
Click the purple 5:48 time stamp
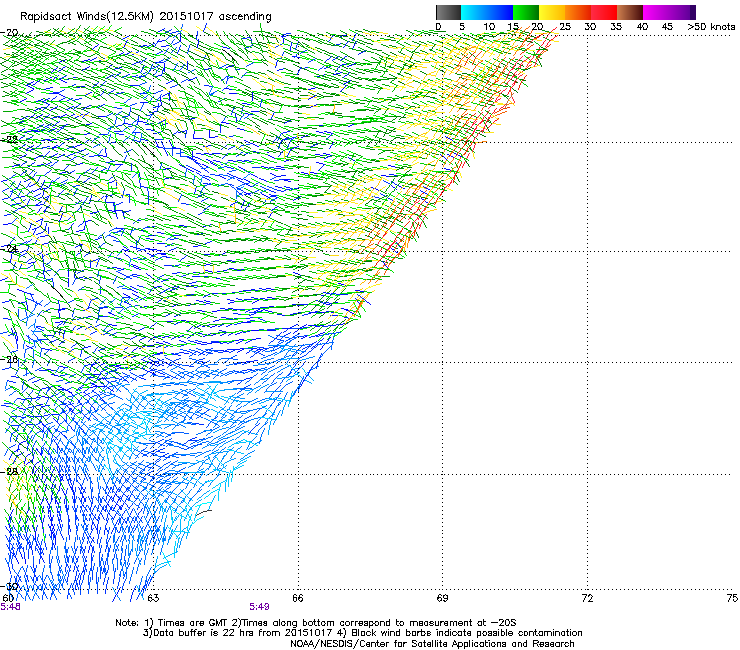click(10, 607)
